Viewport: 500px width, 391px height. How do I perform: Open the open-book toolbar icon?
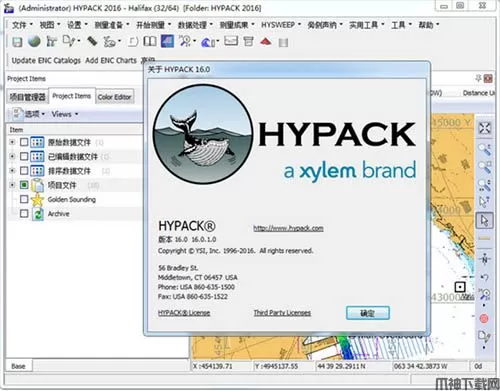pyautogui.click(x=150, y=41)
